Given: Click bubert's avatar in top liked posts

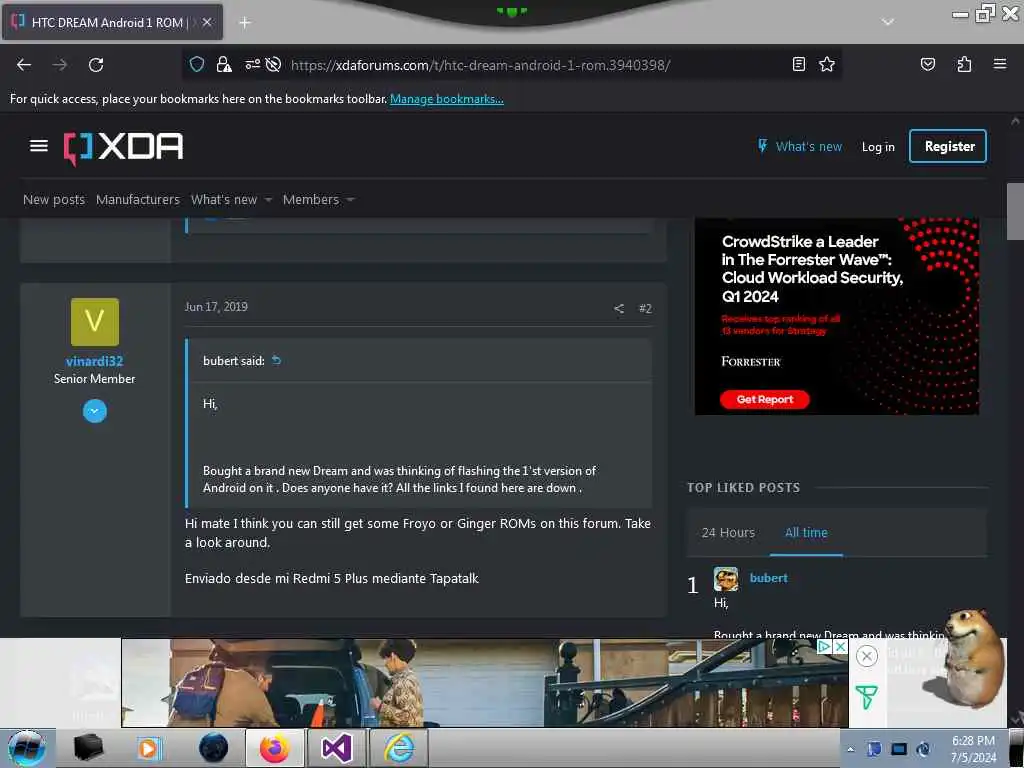Looking at the screenshot, I should 726,579.
